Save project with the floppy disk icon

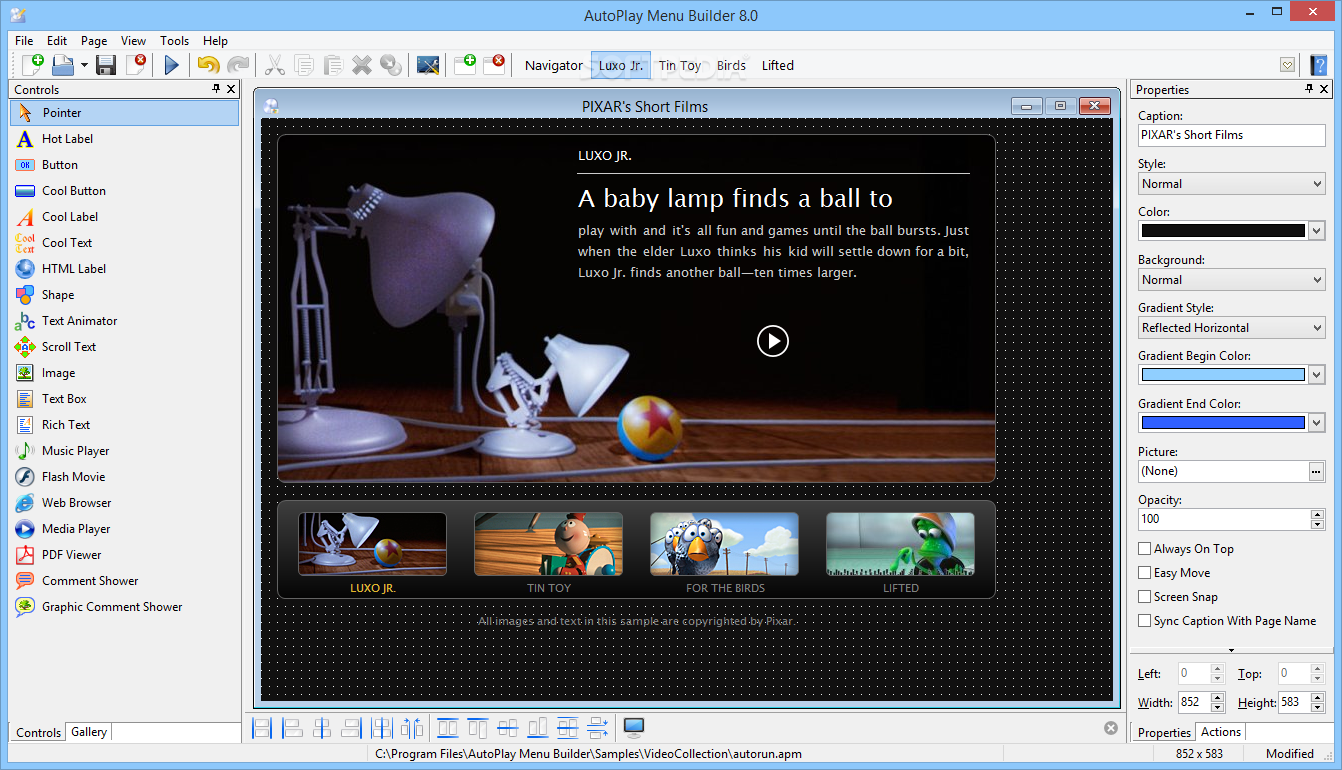click(106, 65)
